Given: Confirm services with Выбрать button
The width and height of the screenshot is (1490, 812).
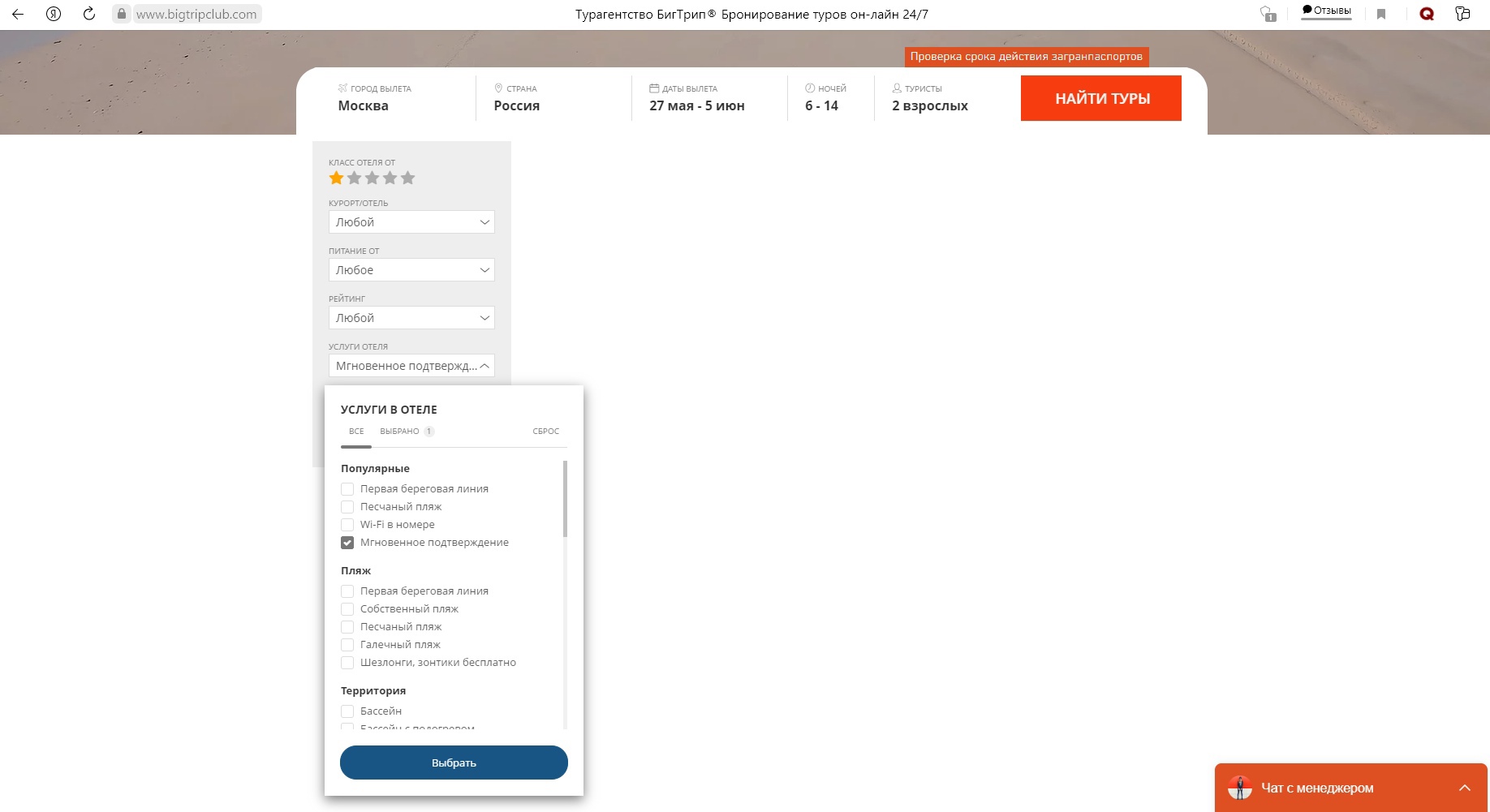Looking at the screenshot, I should pos(454,763).
